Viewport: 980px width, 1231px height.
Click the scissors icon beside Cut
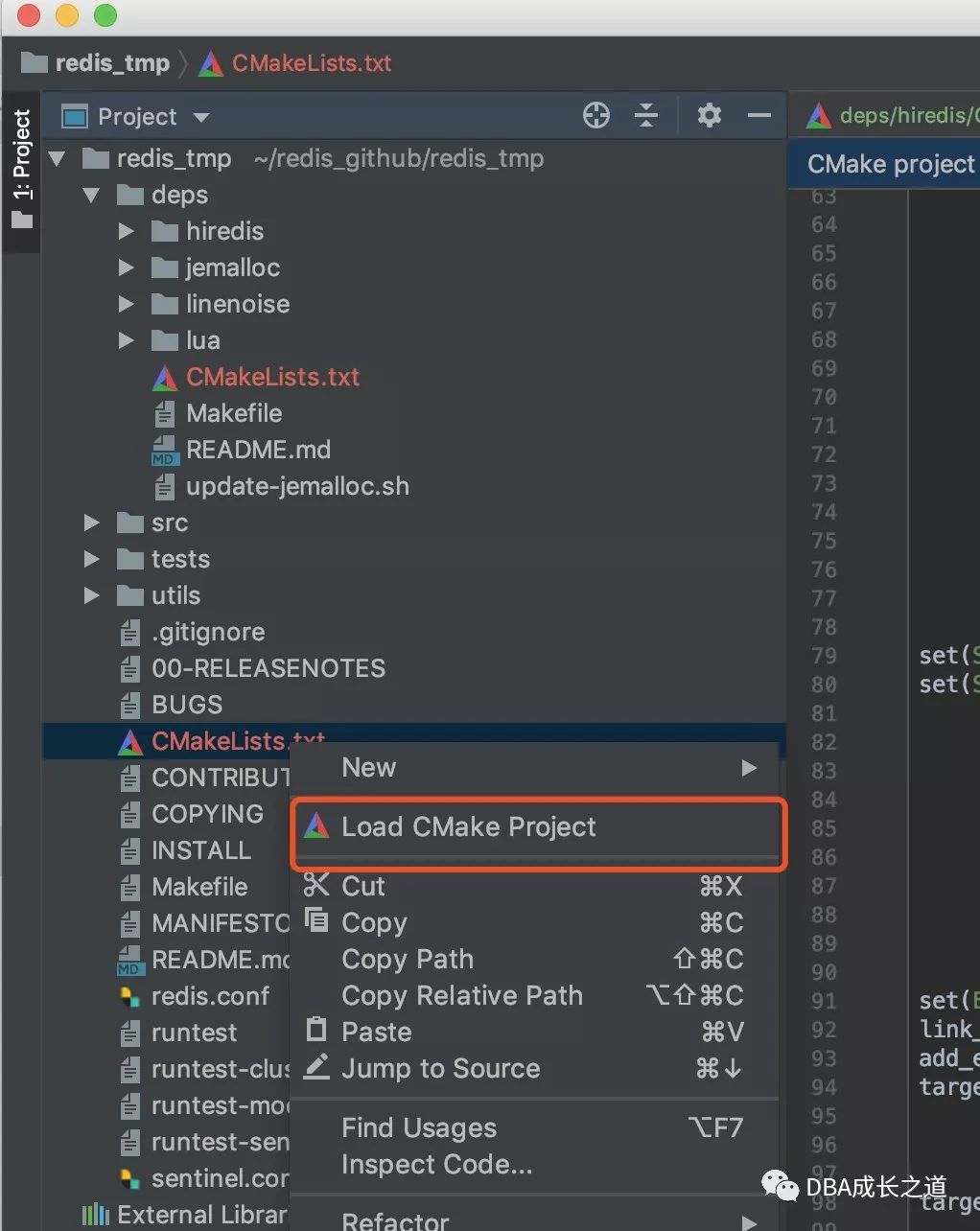coord(316,884)
